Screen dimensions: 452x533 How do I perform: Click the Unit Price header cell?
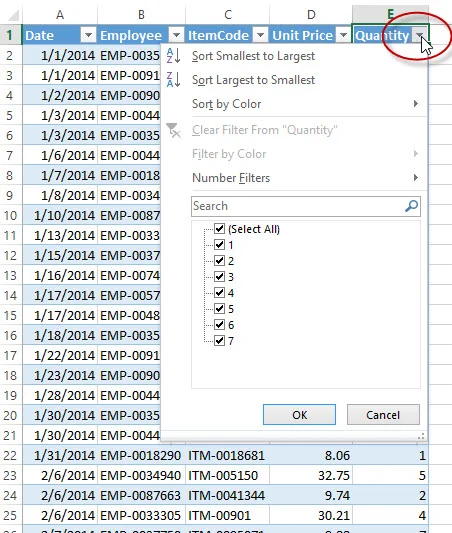[x=311, y=35]
